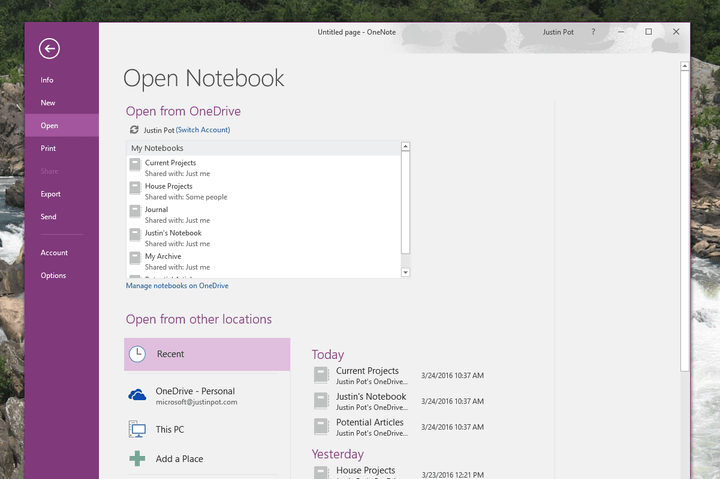Viewport: 720px width, 479px height.
Task: Browse notebooks on This PC
Action: (x=207, y=429)
